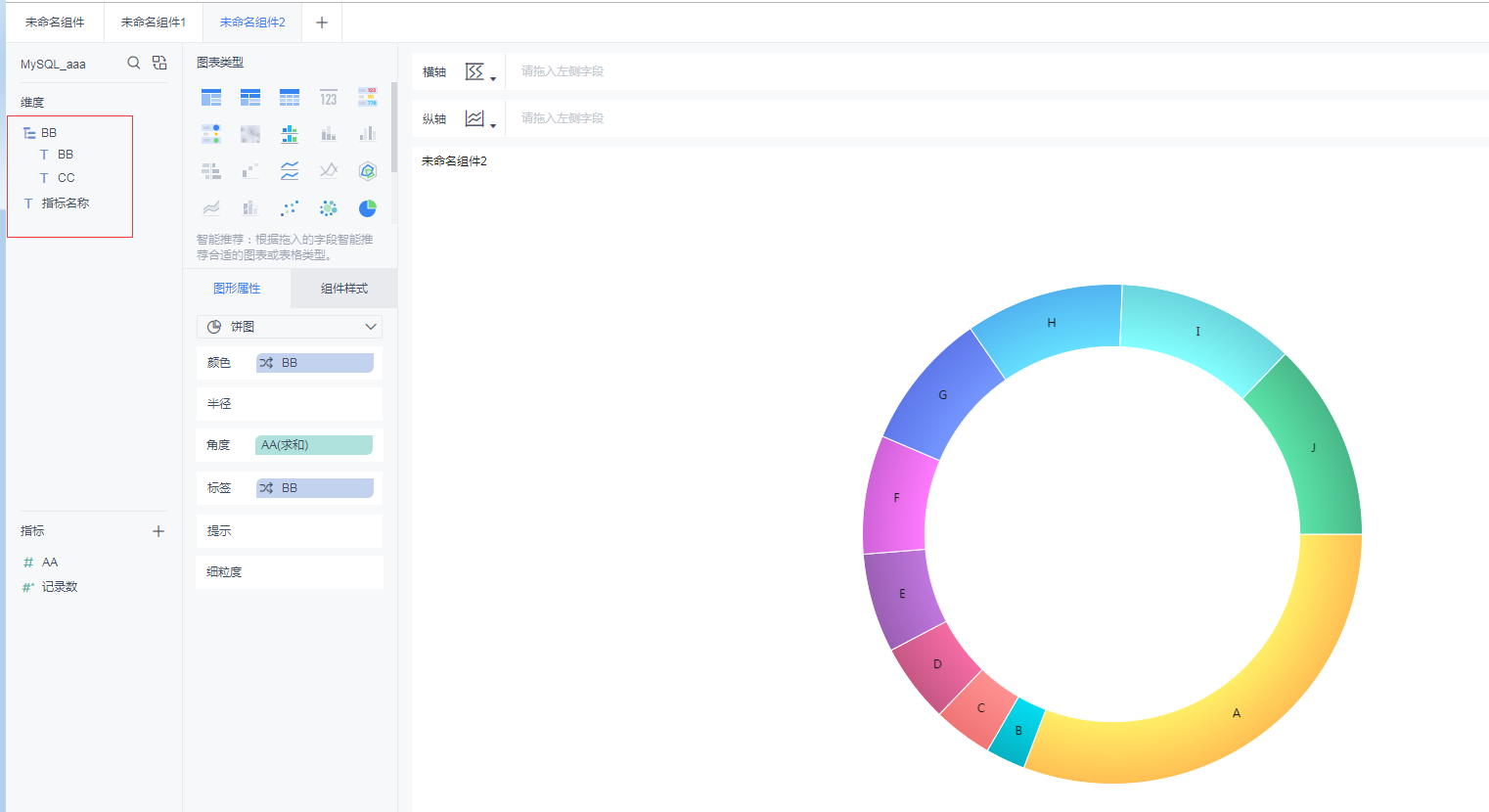Search fields in the MySQL_aaa dataset
This screenshot has width=1489, height=812.
(x=134, y=63)
